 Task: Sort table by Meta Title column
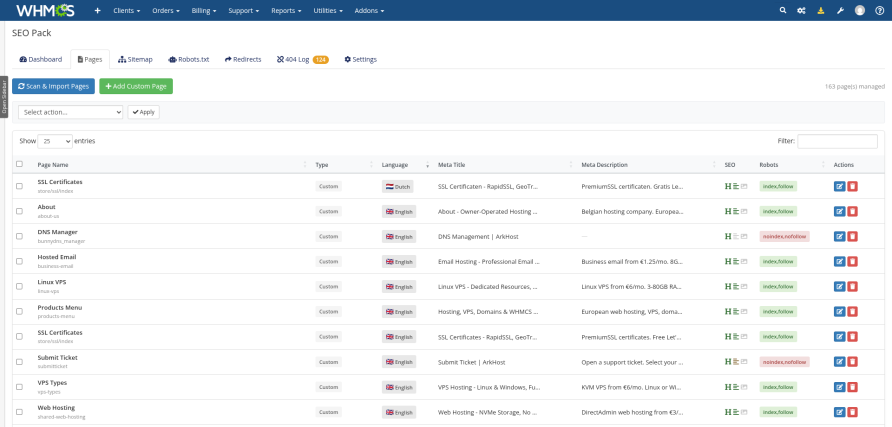coord(505,165)
